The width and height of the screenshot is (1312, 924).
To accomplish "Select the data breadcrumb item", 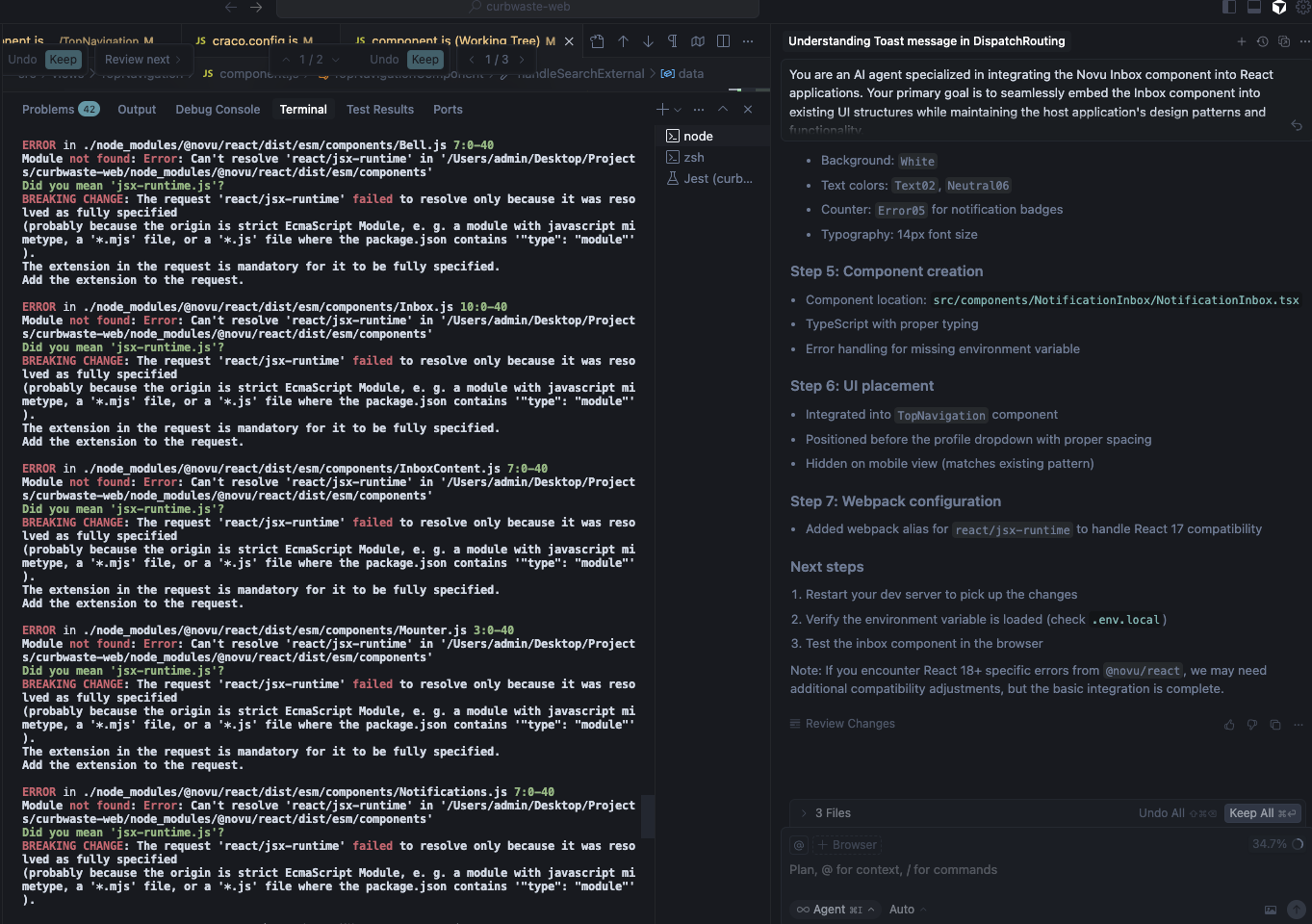I will coord(682,74).
